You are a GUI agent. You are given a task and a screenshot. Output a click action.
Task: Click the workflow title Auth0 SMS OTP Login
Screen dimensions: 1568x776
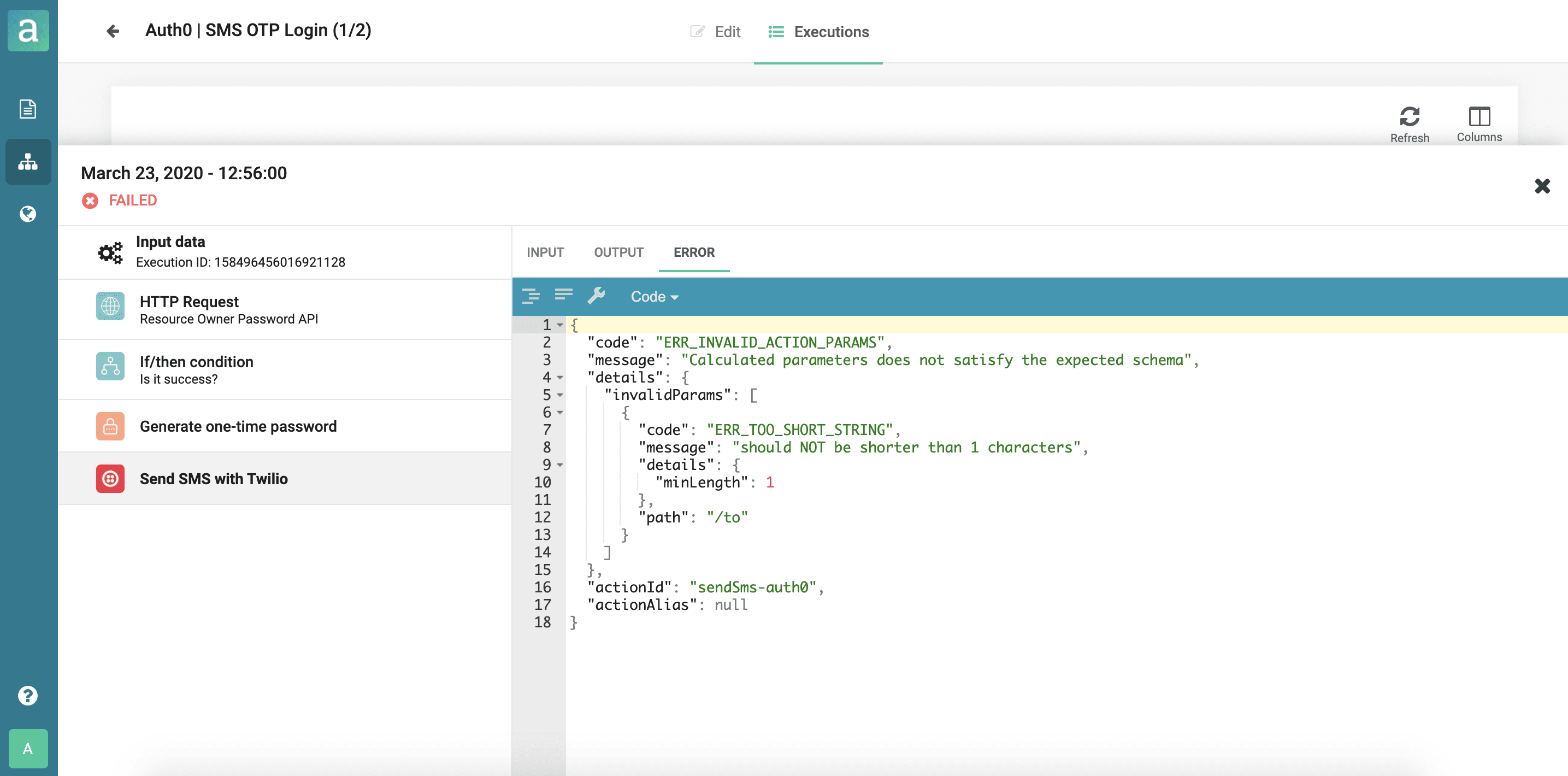pyautogui.click(x=258, y=31)
